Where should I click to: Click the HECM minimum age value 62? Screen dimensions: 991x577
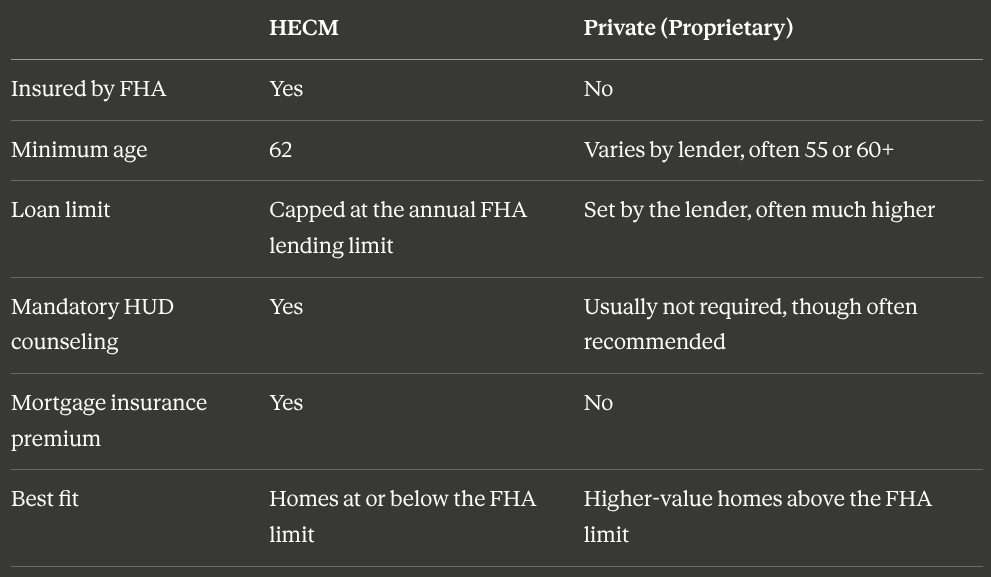click(281, 150)
